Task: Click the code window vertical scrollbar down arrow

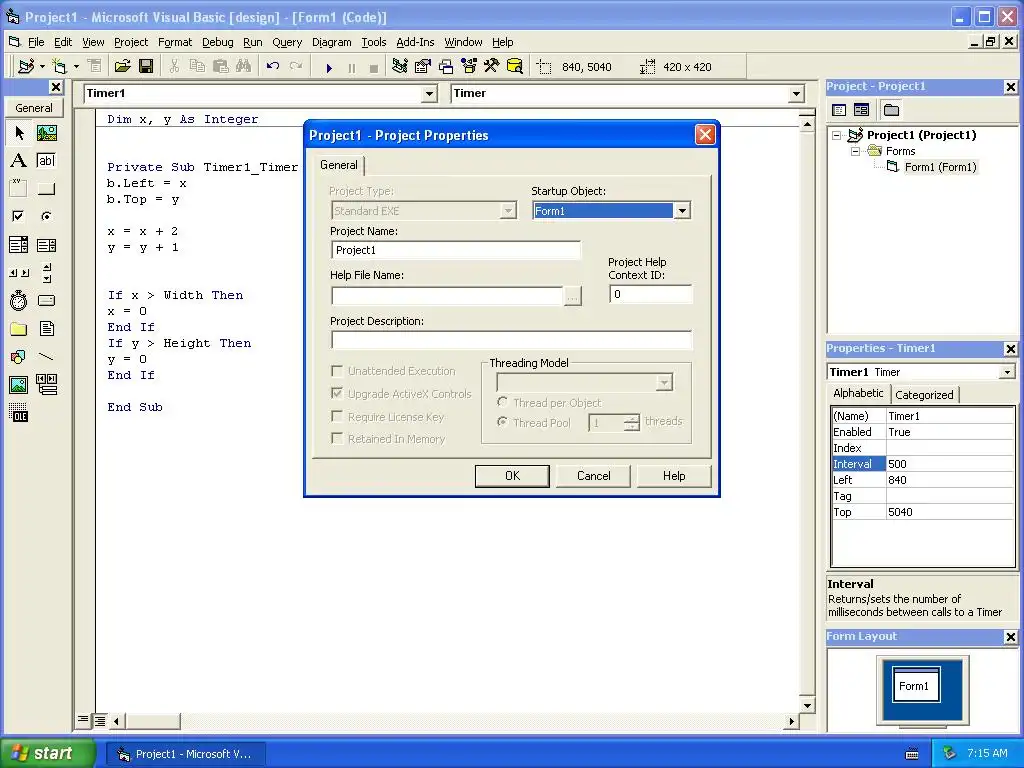Action: pyautogui.click(x=807, y=705)
